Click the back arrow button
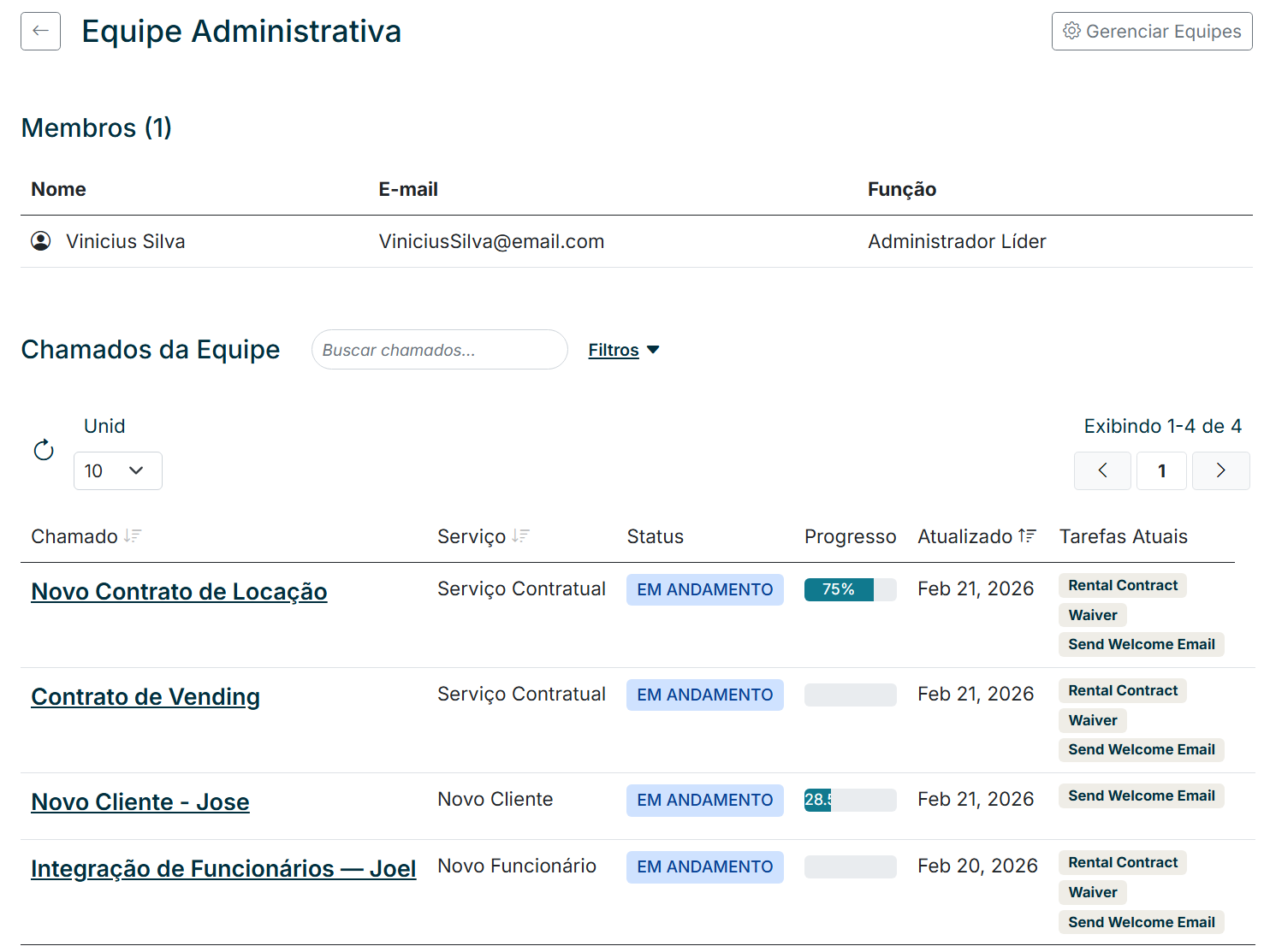The width and height of the screenshot is (1264, 952). [40, 32]
